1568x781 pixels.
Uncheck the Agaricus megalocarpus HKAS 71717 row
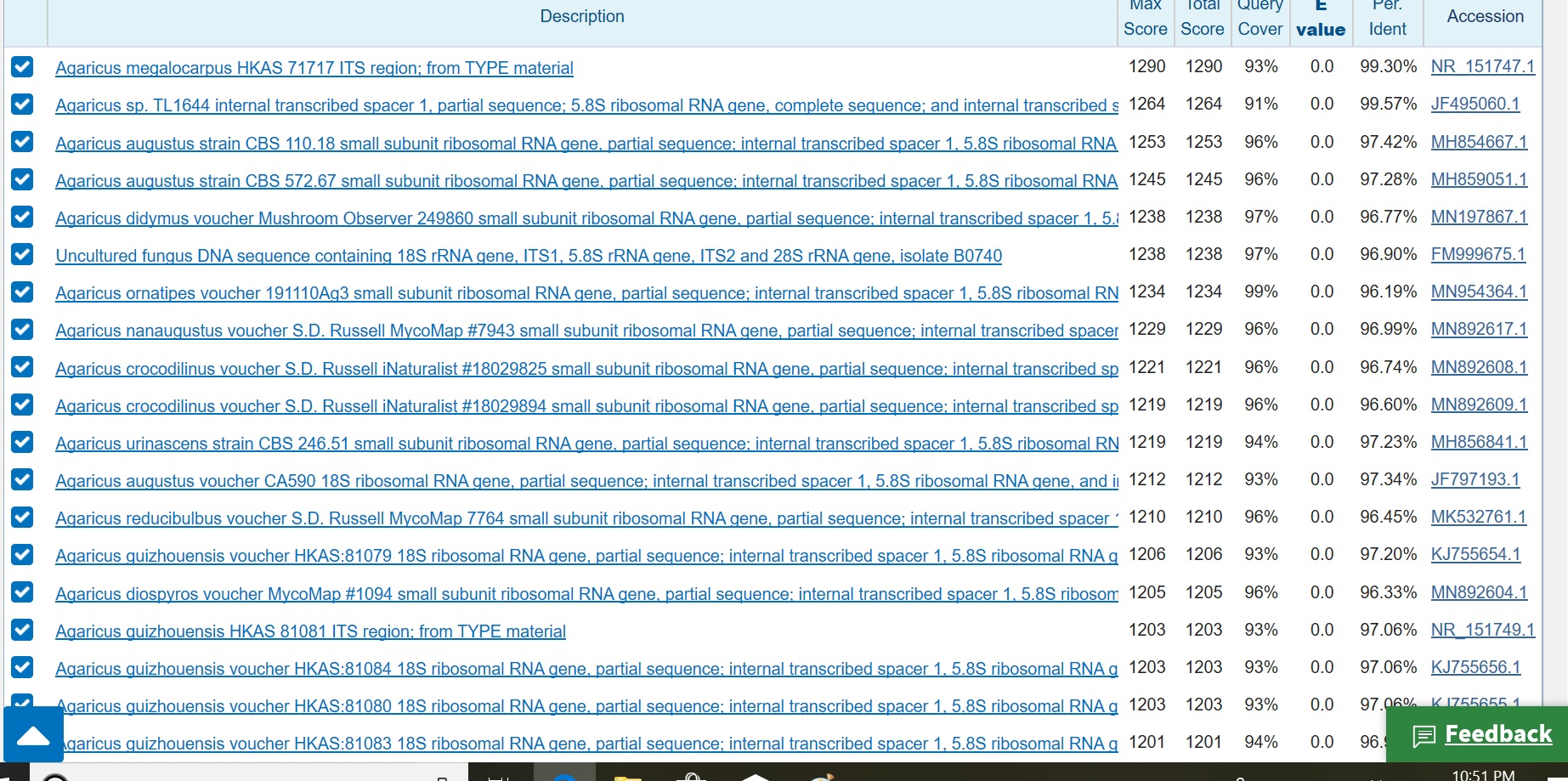[x=22, y=67]
